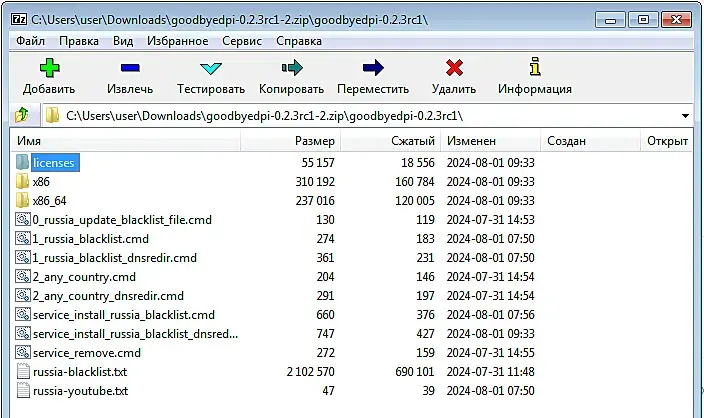Open the Справка menu
Image resolution: width=704 pixels, height=418 pixels.
coord(299,41)
